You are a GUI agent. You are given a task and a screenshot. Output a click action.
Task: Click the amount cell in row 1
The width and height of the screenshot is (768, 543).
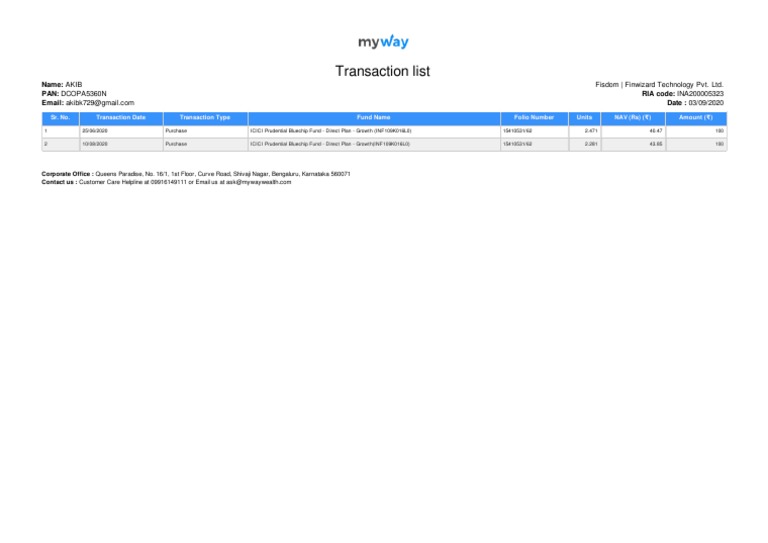click(696, 131)
